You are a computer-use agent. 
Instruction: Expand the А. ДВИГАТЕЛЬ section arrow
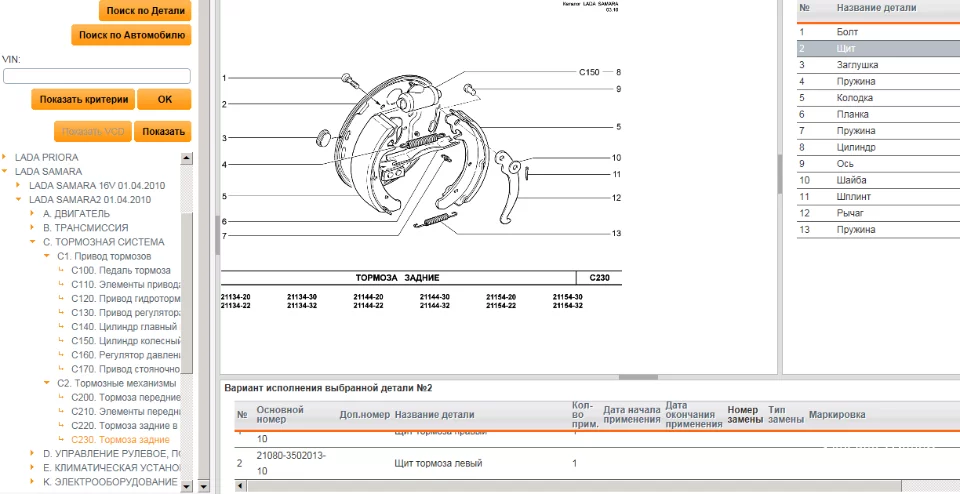click(x=32, y=214)
